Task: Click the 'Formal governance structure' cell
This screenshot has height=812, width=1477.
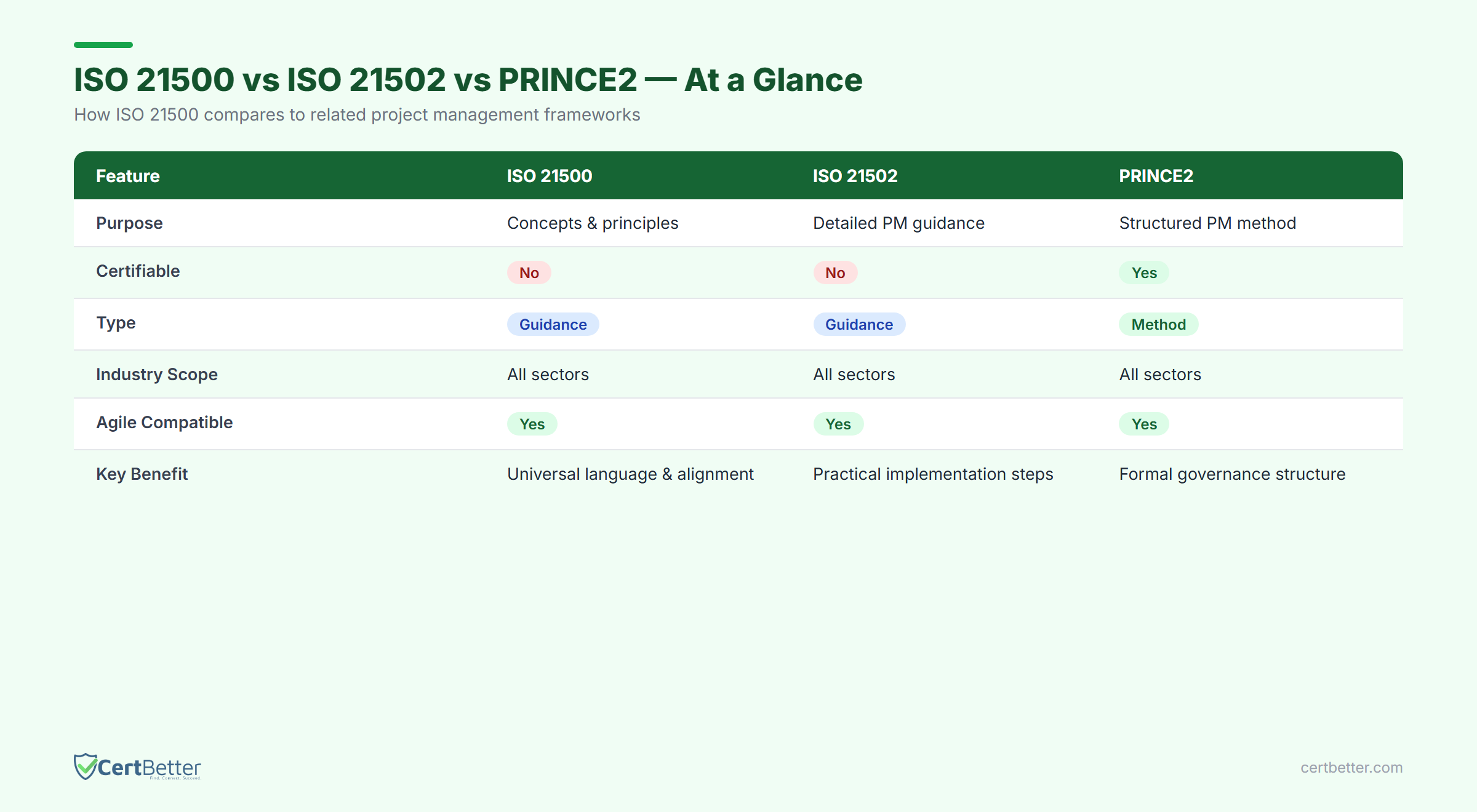Action: coord(1232,474)
